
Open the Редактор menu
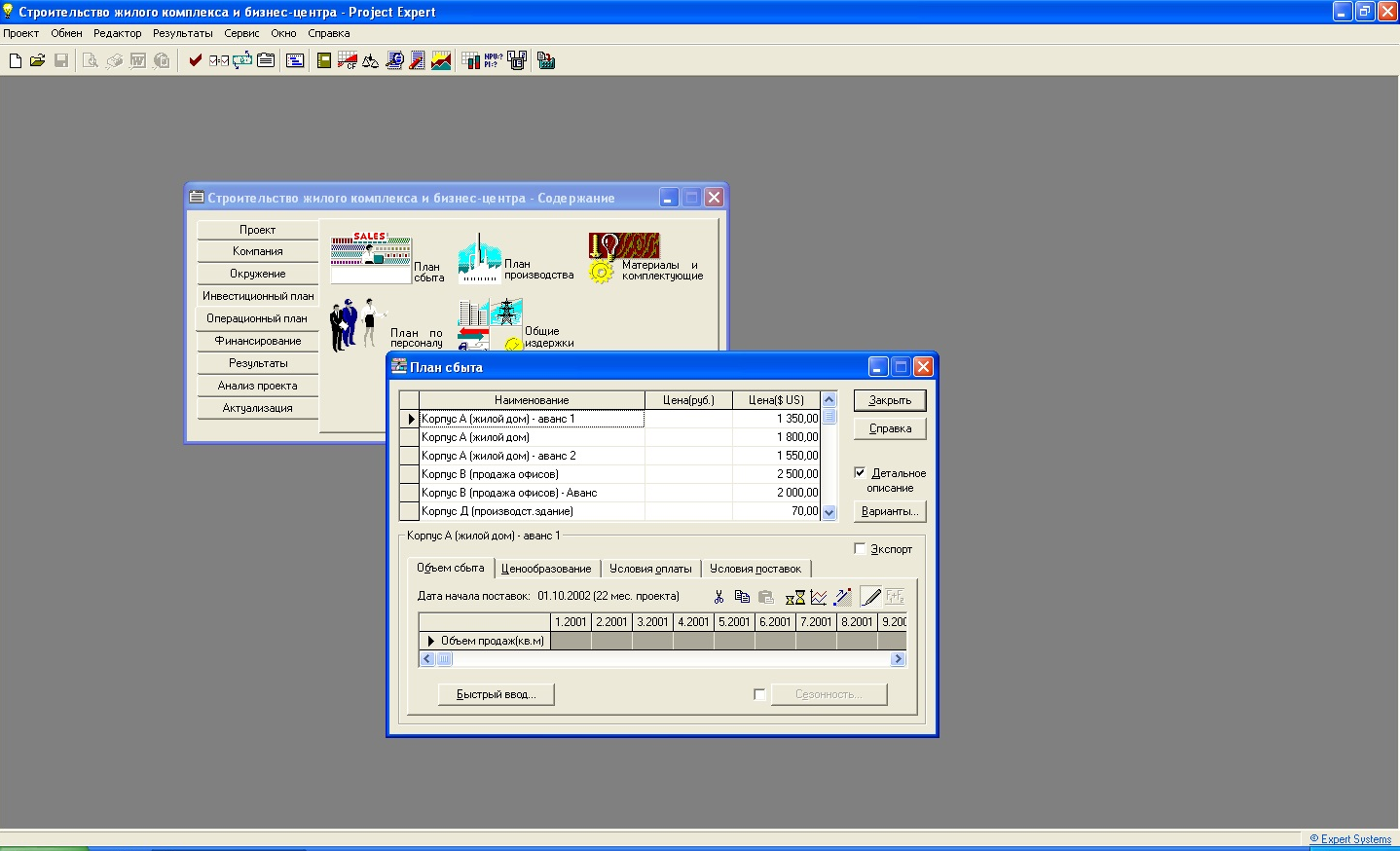118,33
